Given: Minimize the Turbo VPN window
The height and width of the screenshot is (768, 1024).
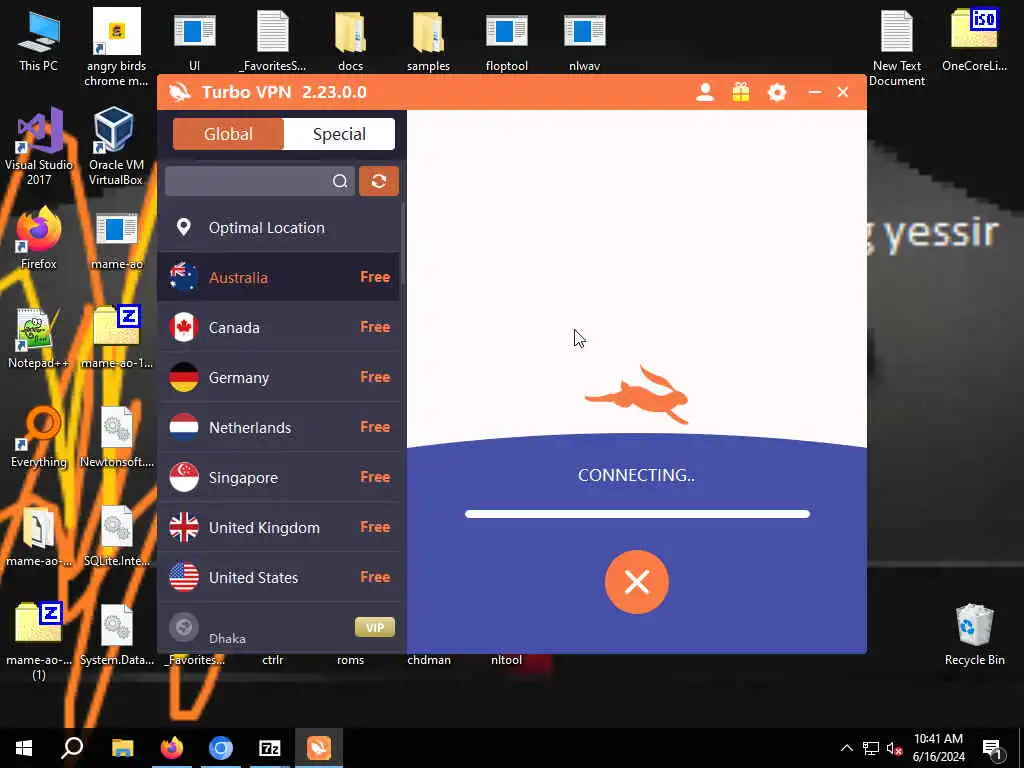Looking at the screenshot, I should click(x=814, y=92).
